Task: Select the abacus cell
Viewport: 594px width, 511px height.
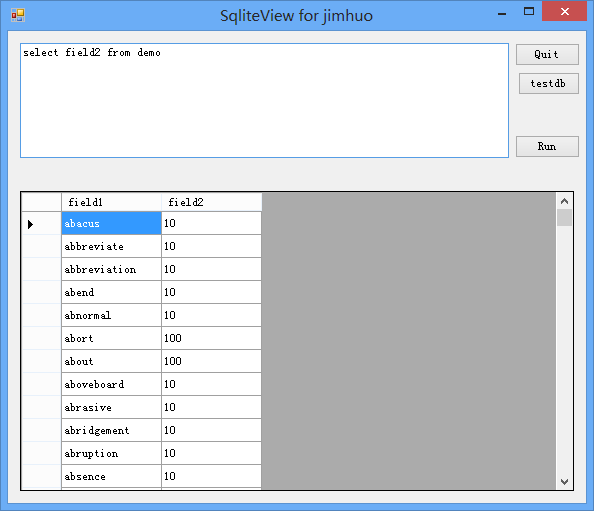Action: (x=111, y=223)
